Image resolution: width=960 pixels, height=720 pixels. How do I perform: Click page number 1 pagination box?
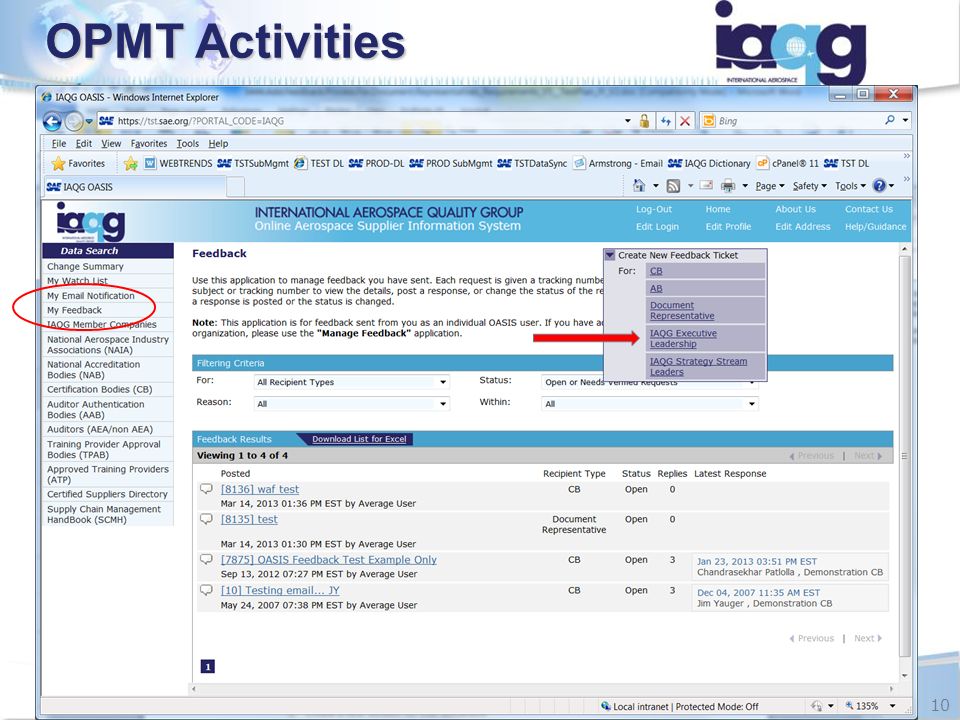[208, 667]
